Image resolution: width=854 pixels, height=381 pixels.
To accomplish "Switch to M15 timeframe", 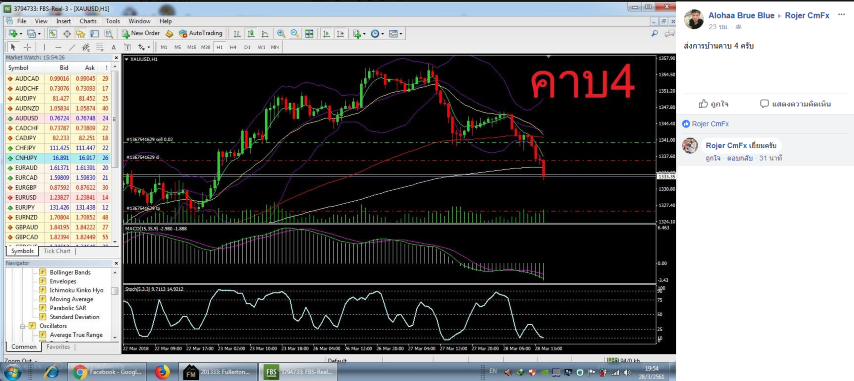I will (191, 47).
